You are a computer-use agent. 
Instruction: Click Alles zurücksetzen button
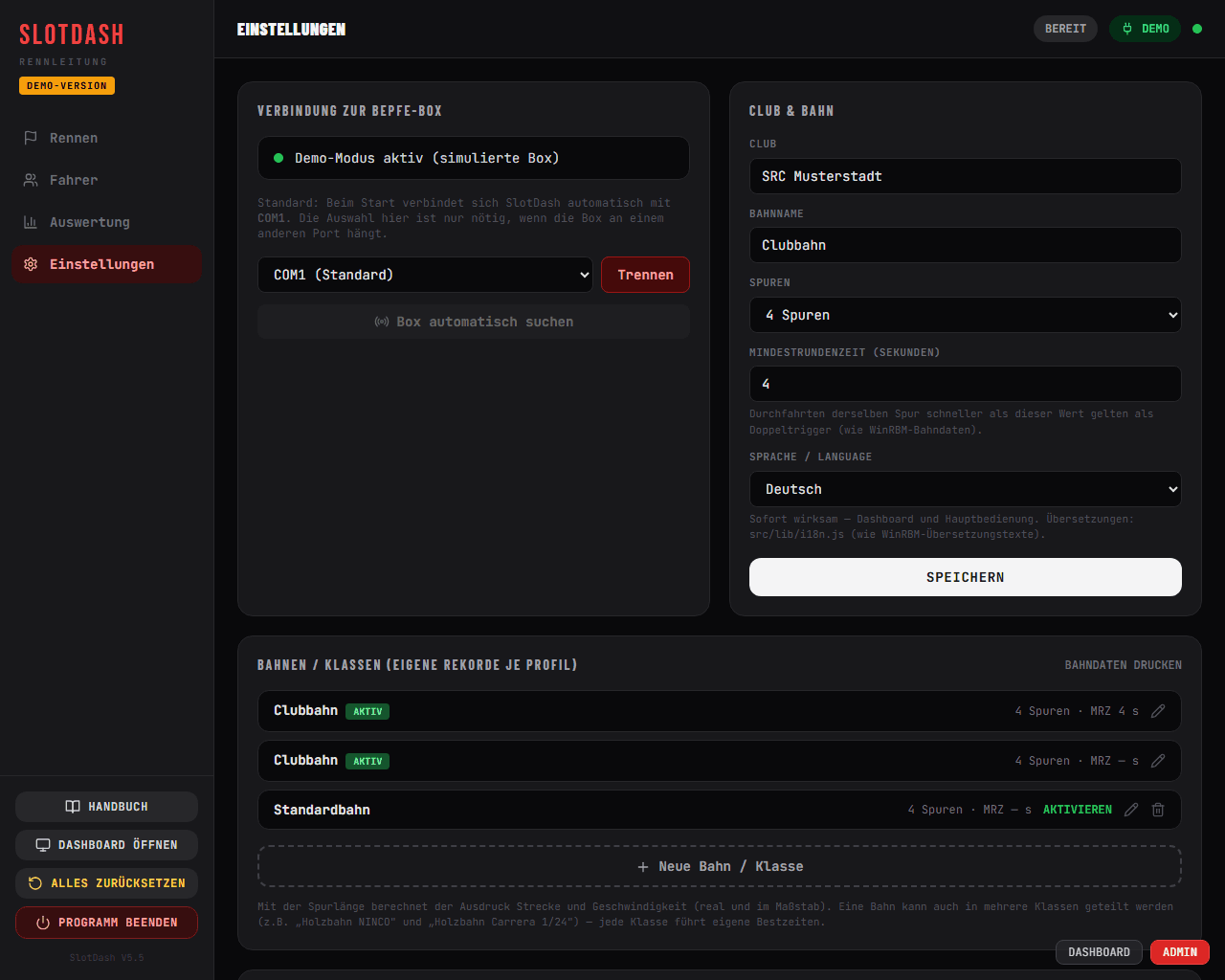(106, 883)
